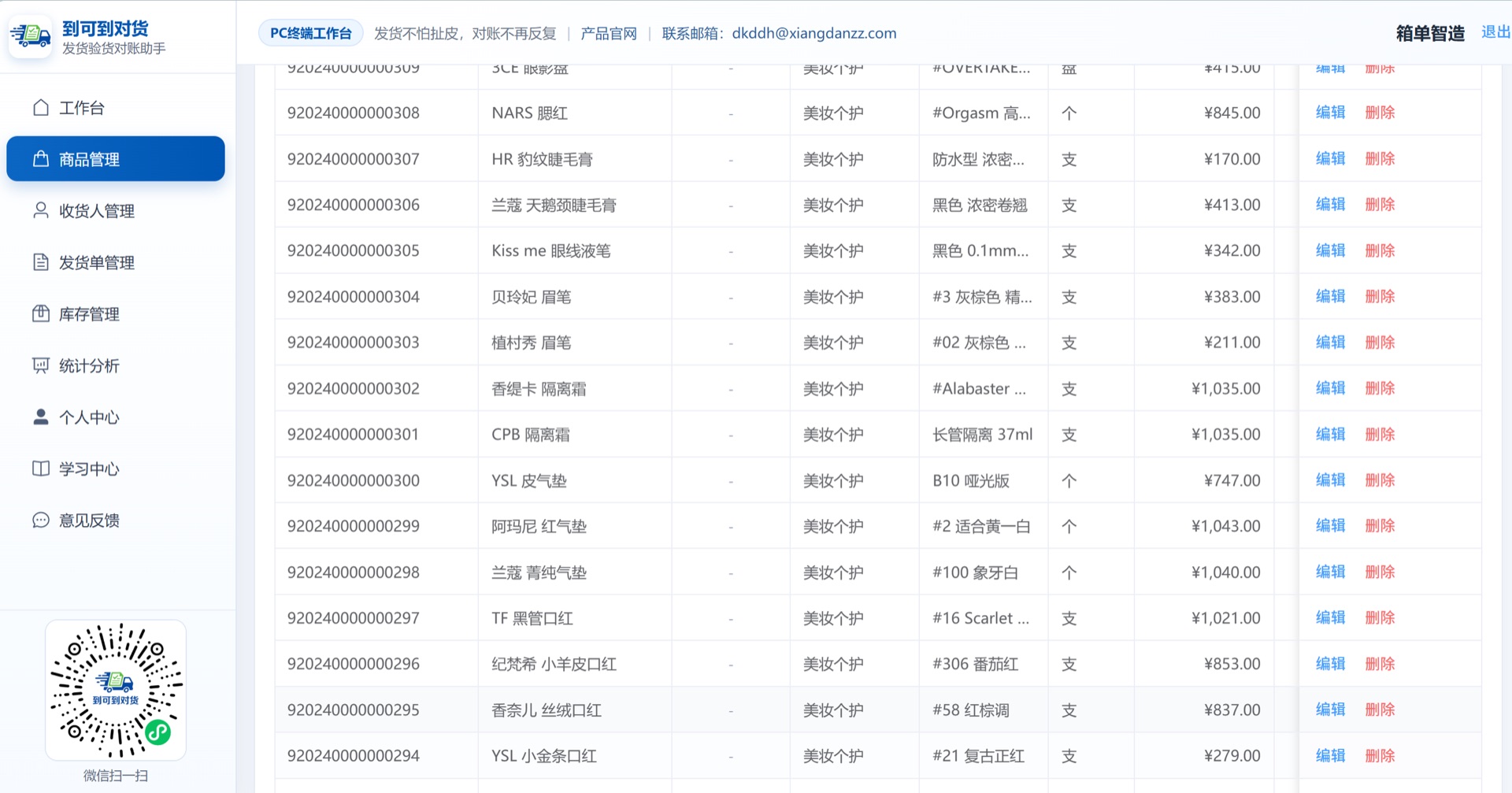Click the contact email dkddh@xiangdanzz.com

814,33
